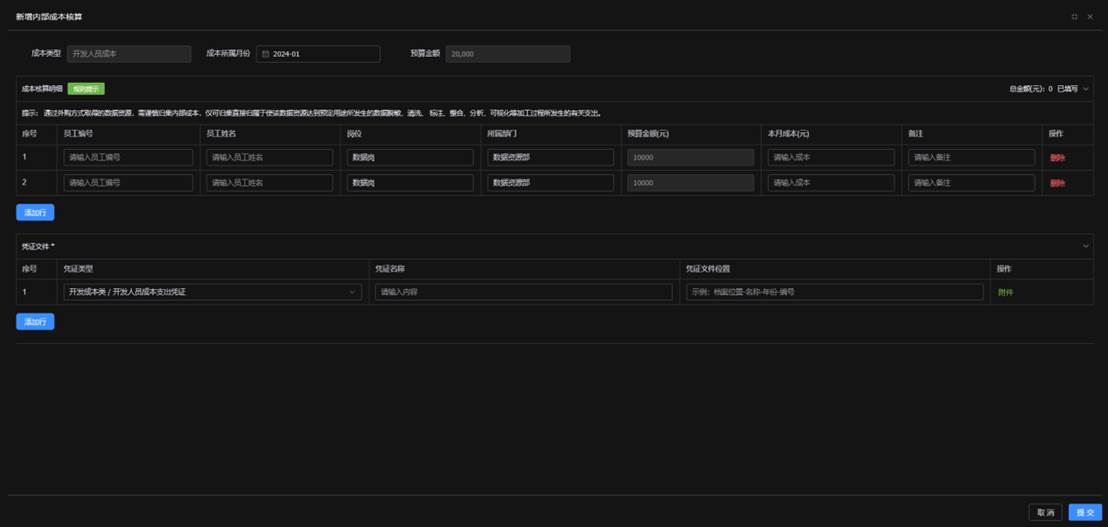Image resolution: width=1108 pixels, height=527 pixels.
Task: Click the green 规则提示 tag
Action: 86,89
